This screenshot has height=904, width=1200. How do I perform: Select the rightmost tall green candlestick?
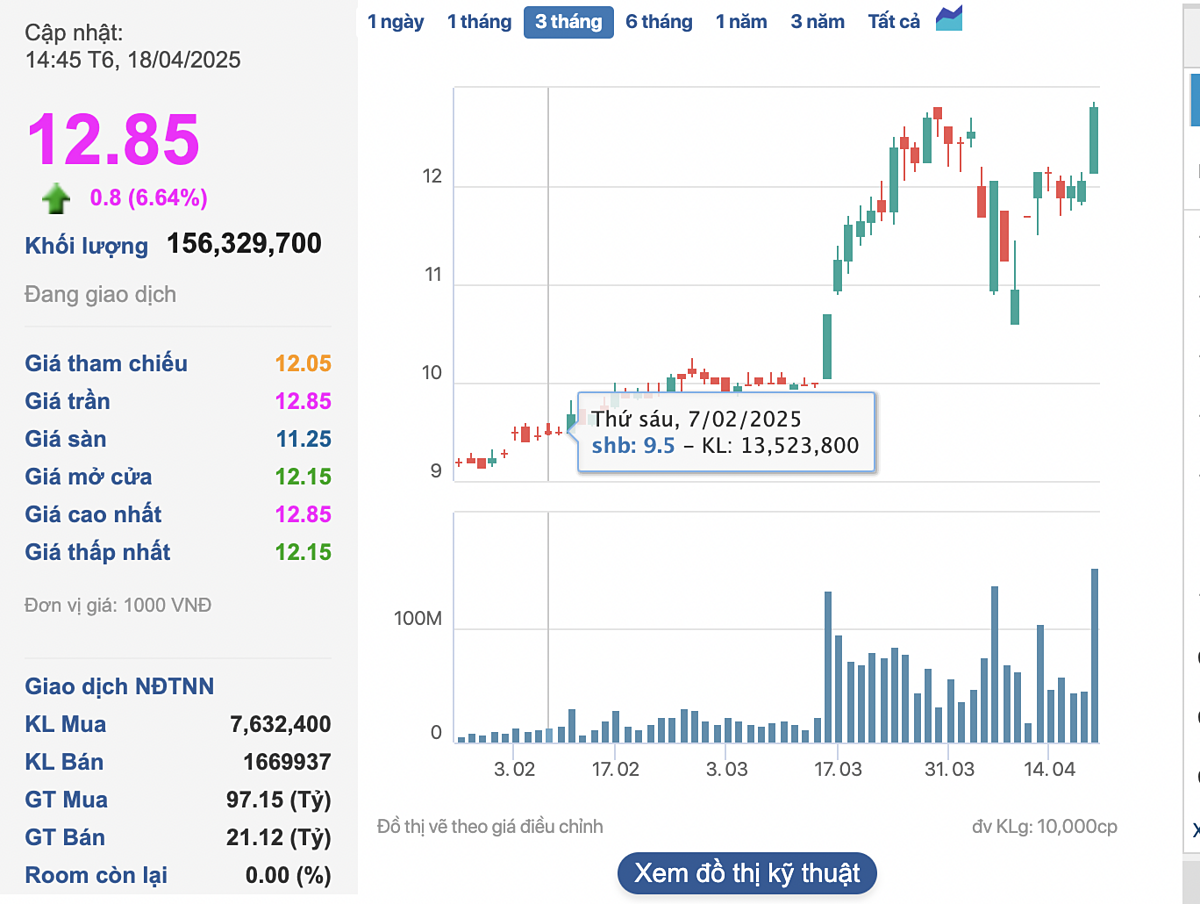pyautogui.click(x=1094, y=140)
